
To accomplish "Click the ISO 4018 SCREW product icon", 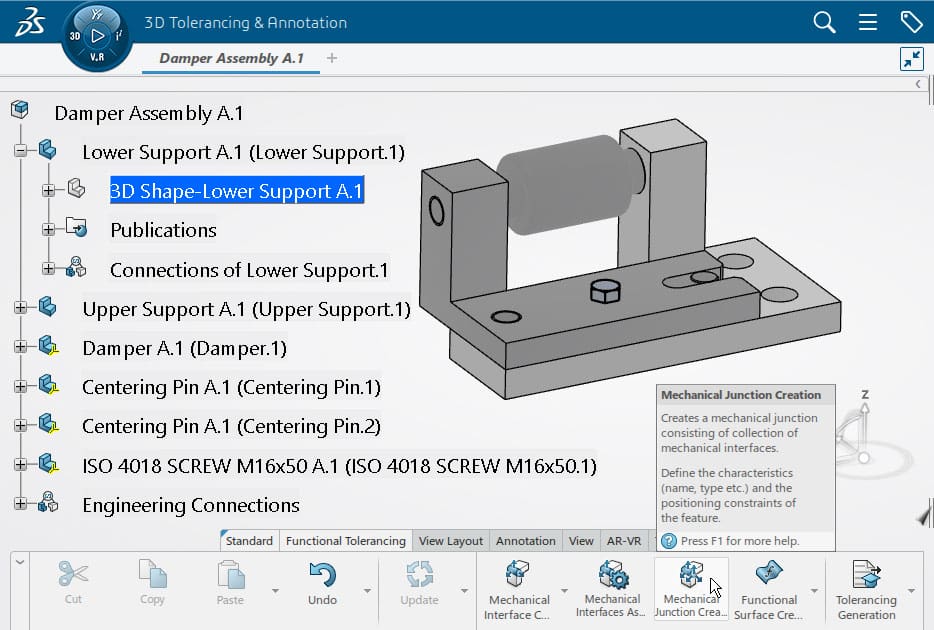I will tap(48, 463).
